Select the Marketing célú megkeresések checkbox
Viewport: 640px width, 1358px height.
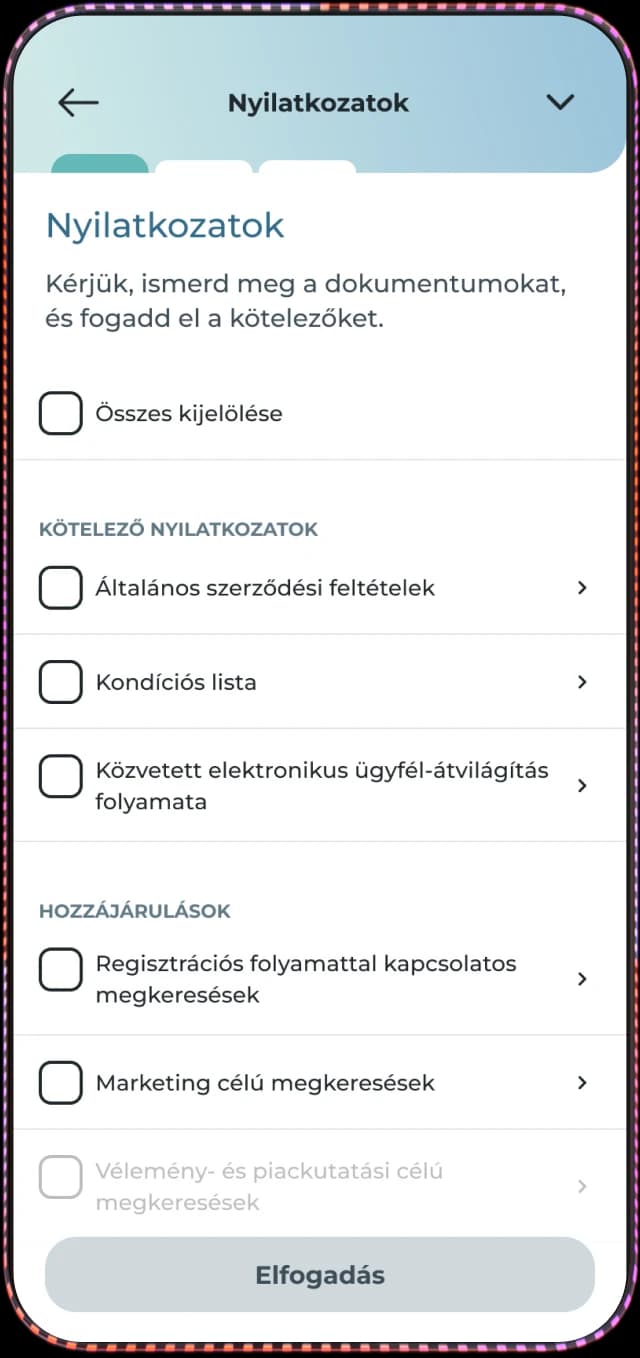tap(60, 1082)
